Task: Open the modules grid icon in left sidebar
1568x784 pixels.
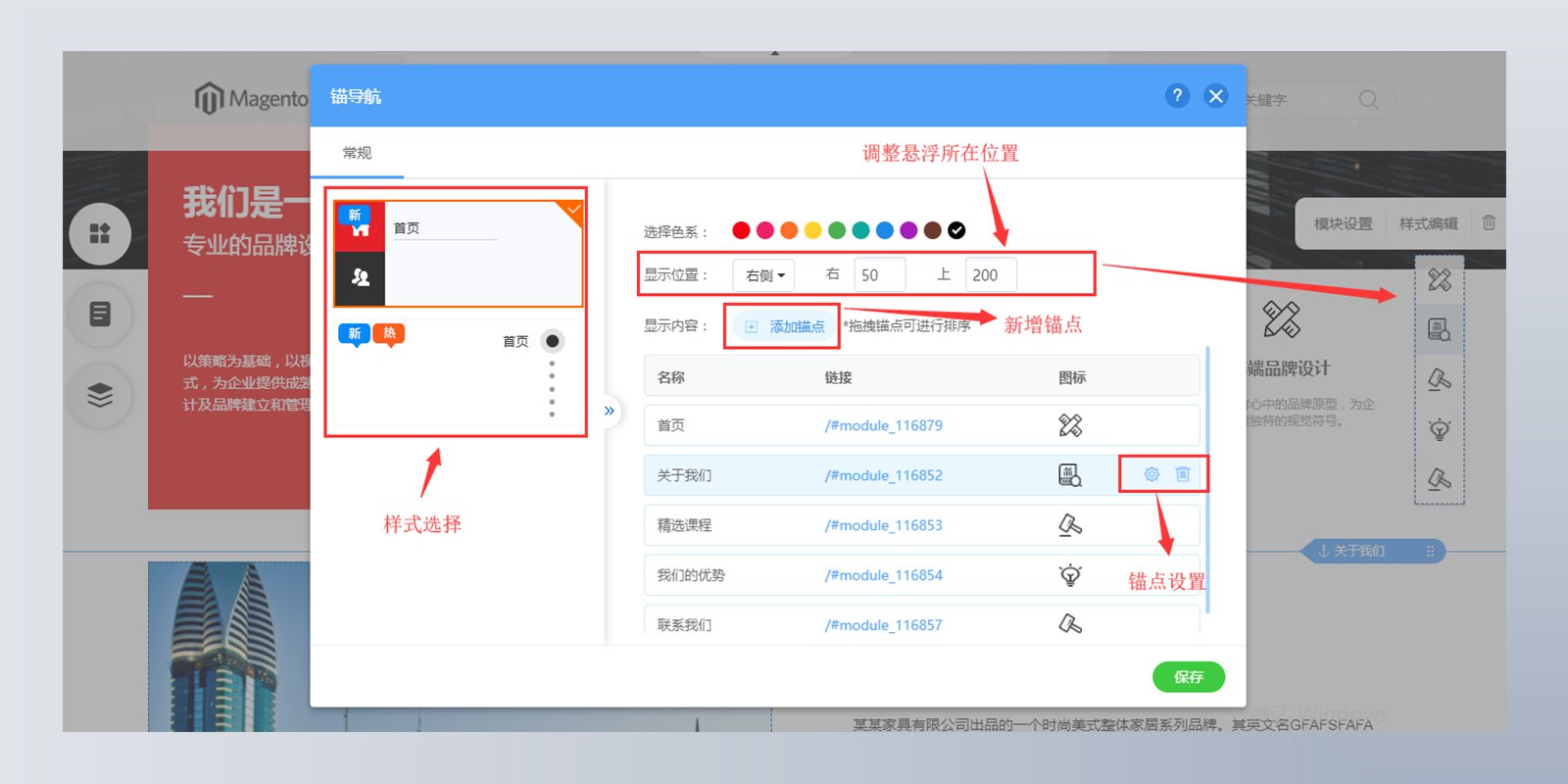Action: pyautogui.click(x=100, y=233)
